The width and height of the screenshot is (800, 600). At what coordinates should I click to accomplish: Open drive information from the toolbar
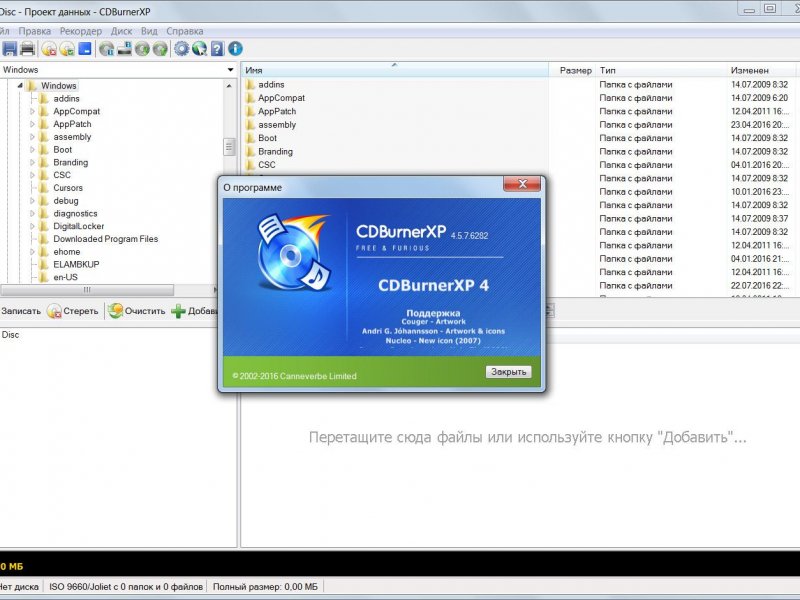point(124,49)
